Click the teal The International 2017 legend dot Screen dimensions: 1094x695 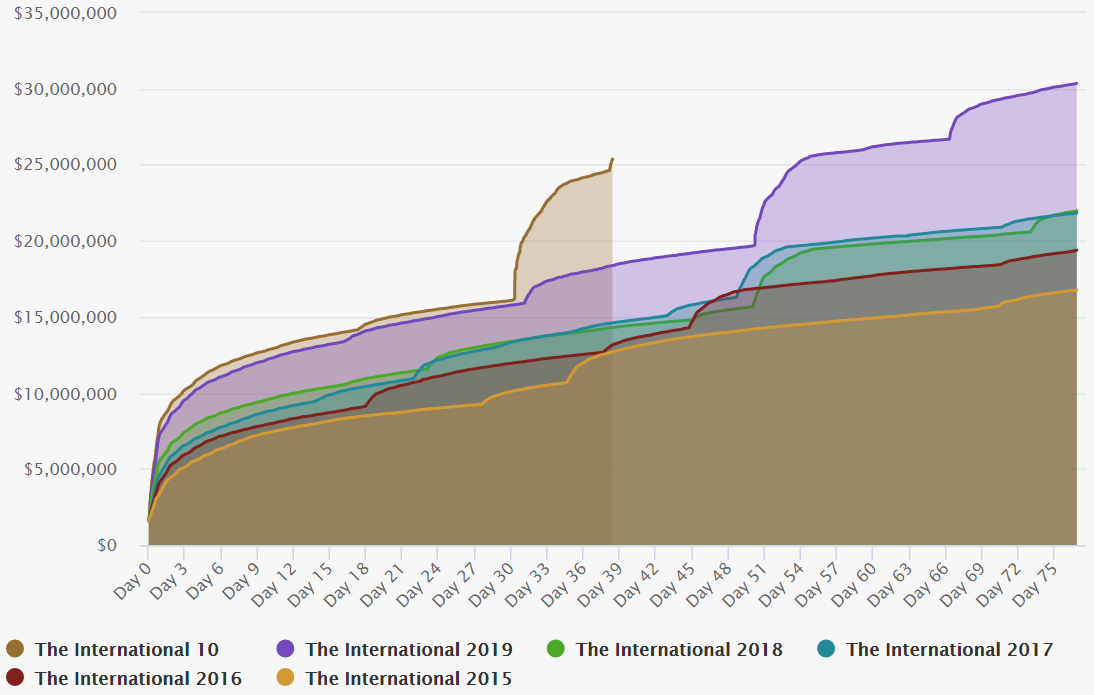pyautogui.click(x=826, y=649)
